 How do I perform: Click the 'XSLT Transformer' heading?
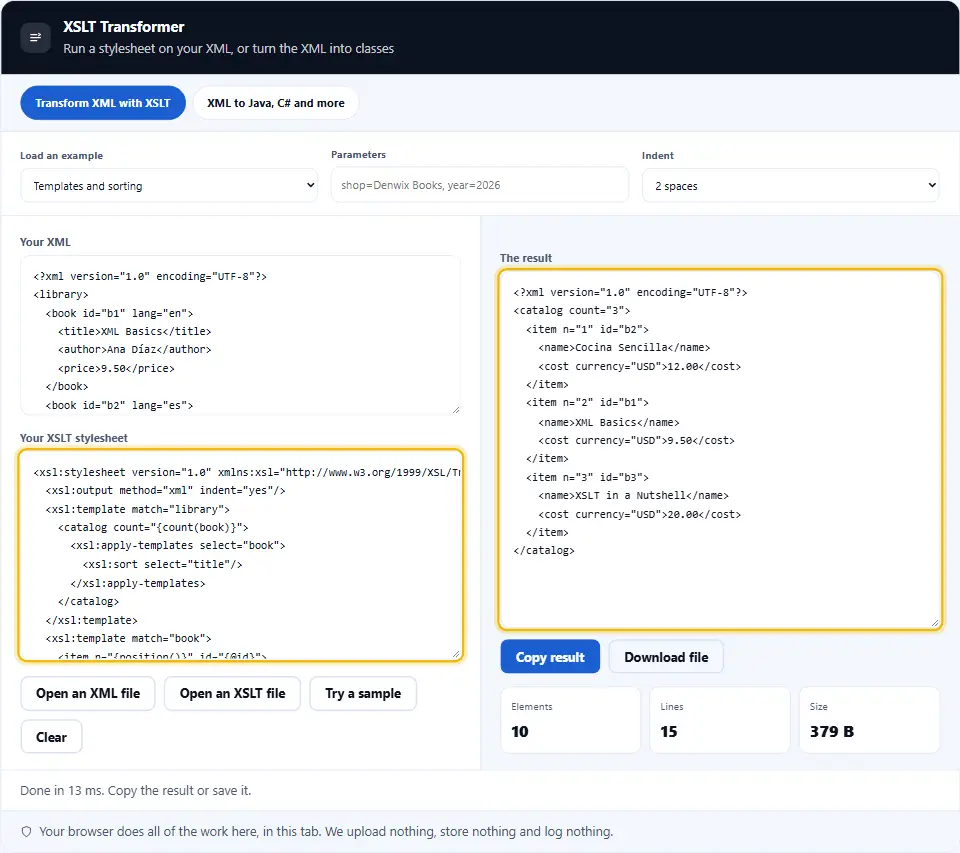pos(124,27)
